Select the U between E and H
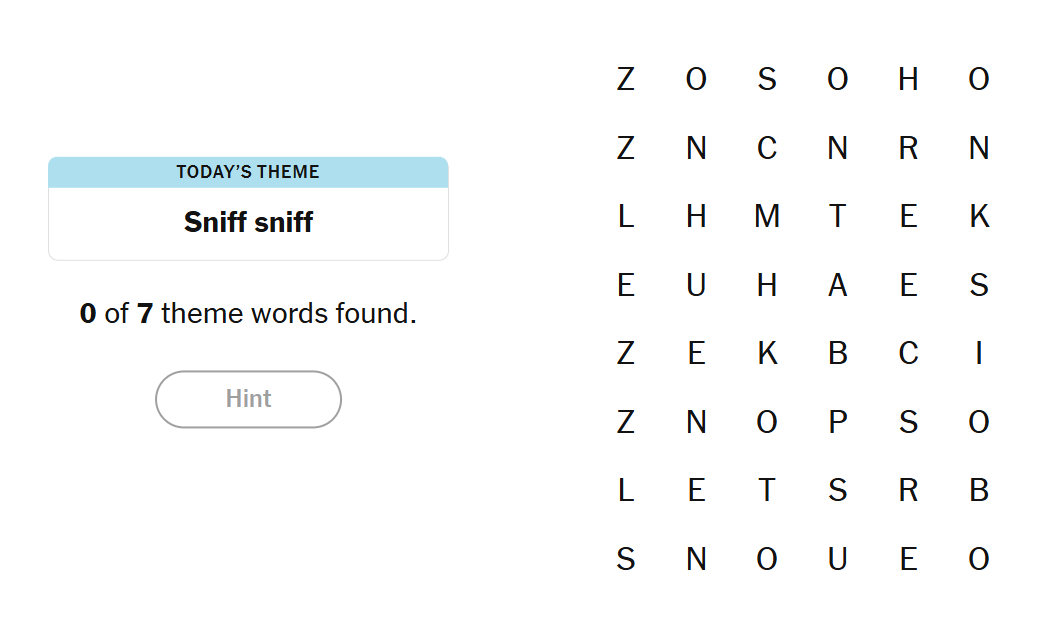Viewport: 1056px width, 637px height. coord(696,285)
